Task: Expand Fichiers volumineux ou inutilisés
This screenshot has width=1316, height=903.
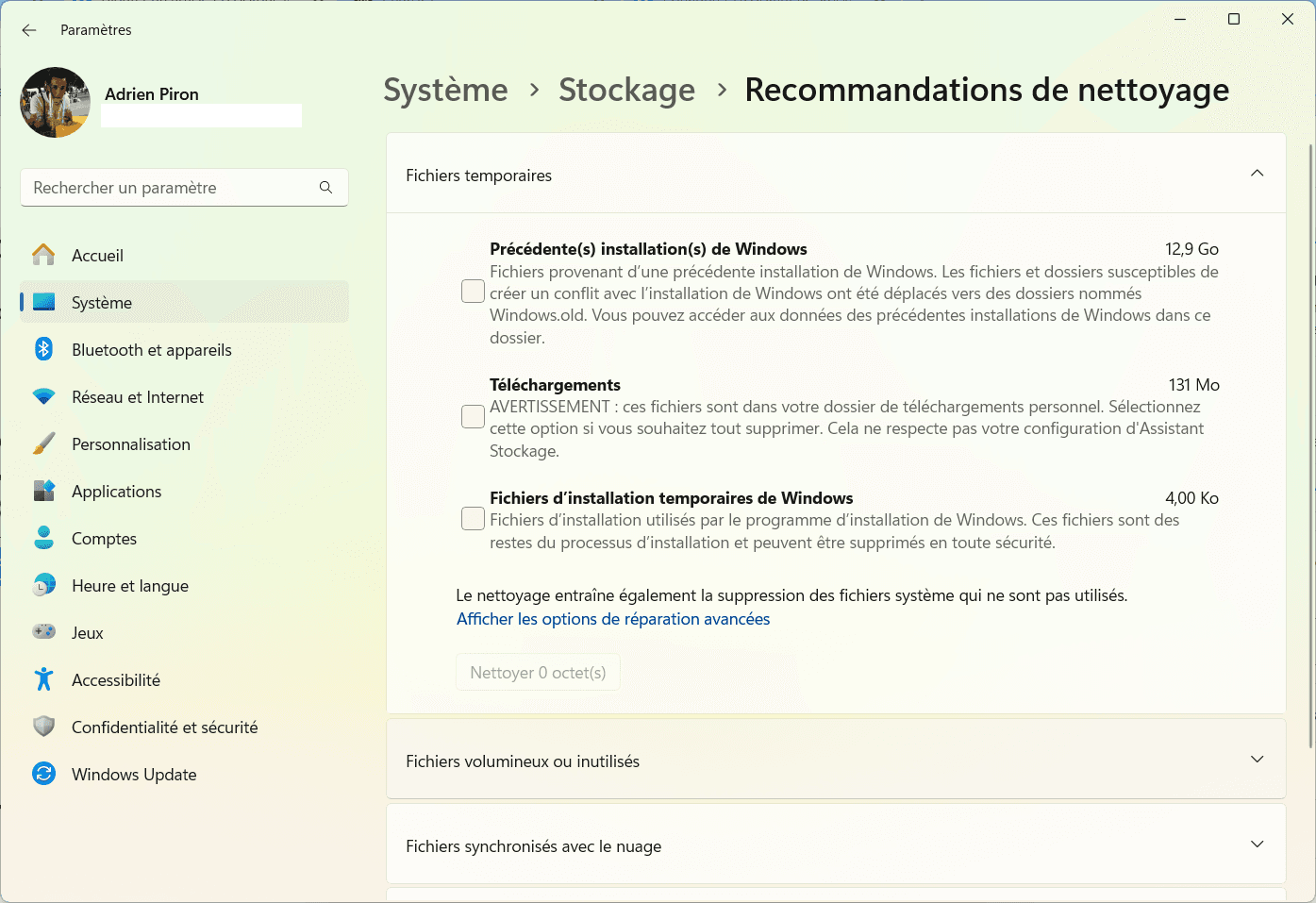Action: (1257, 760)
